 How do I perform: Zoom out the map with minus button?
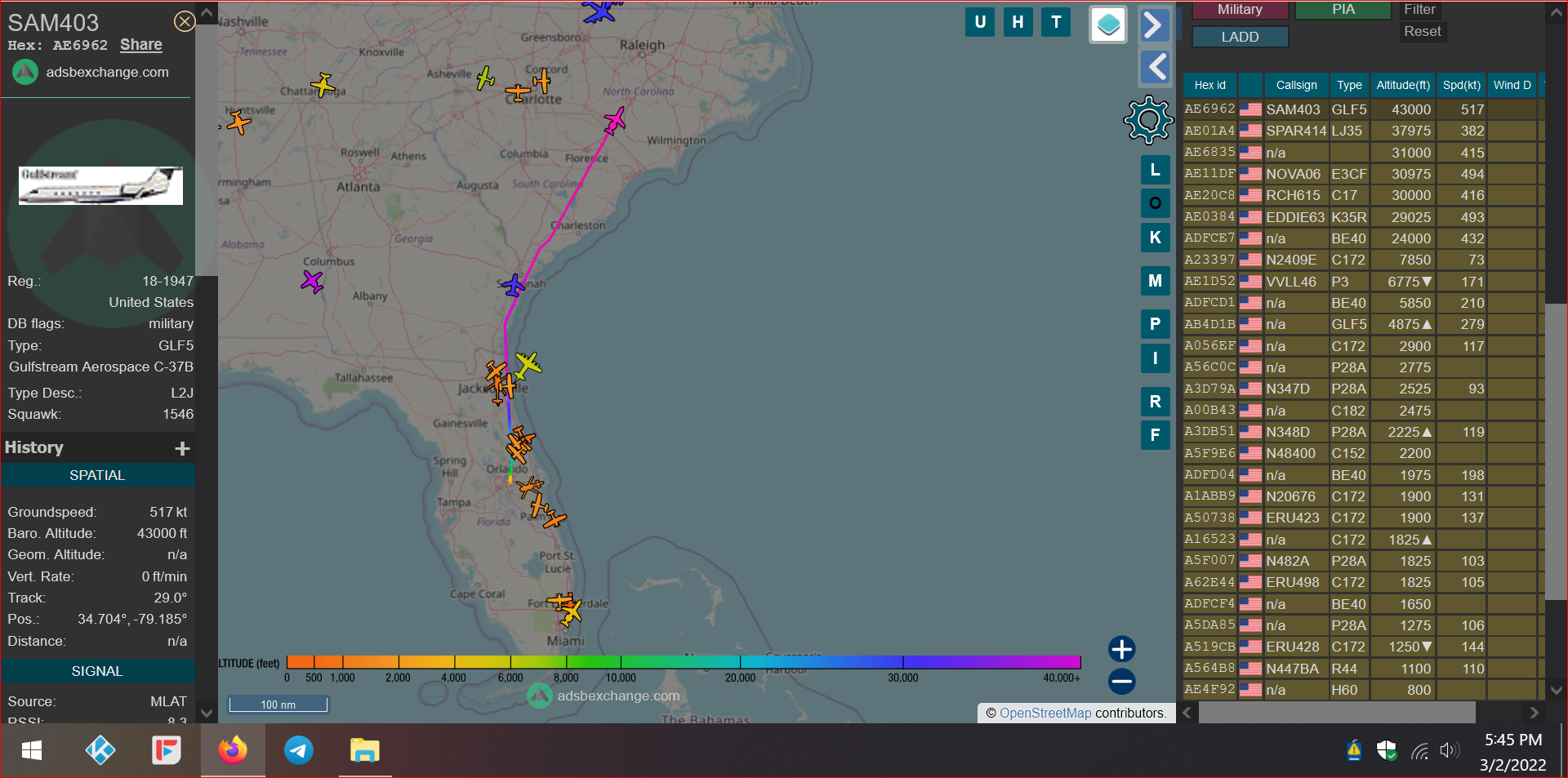pos(1121,681)
